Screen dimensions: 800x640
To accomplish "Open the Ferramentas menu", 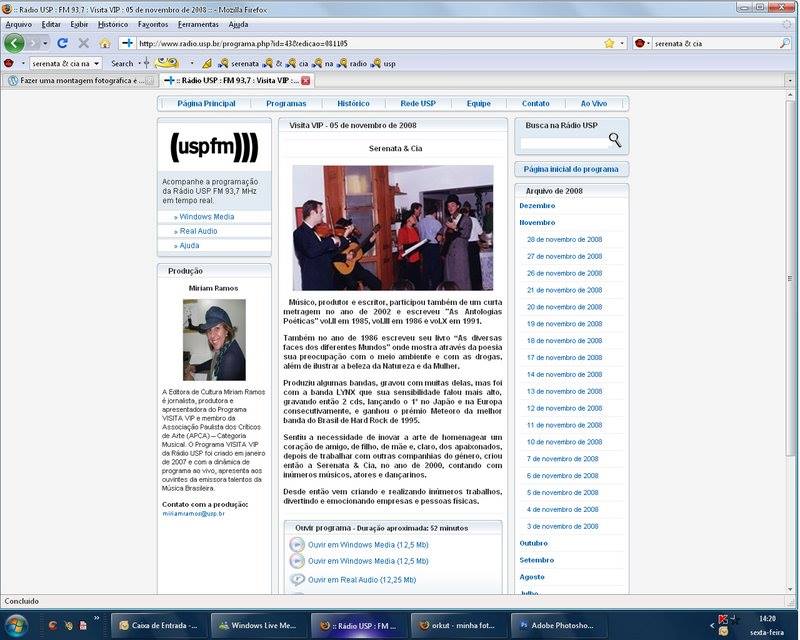I will pos(198,24).
